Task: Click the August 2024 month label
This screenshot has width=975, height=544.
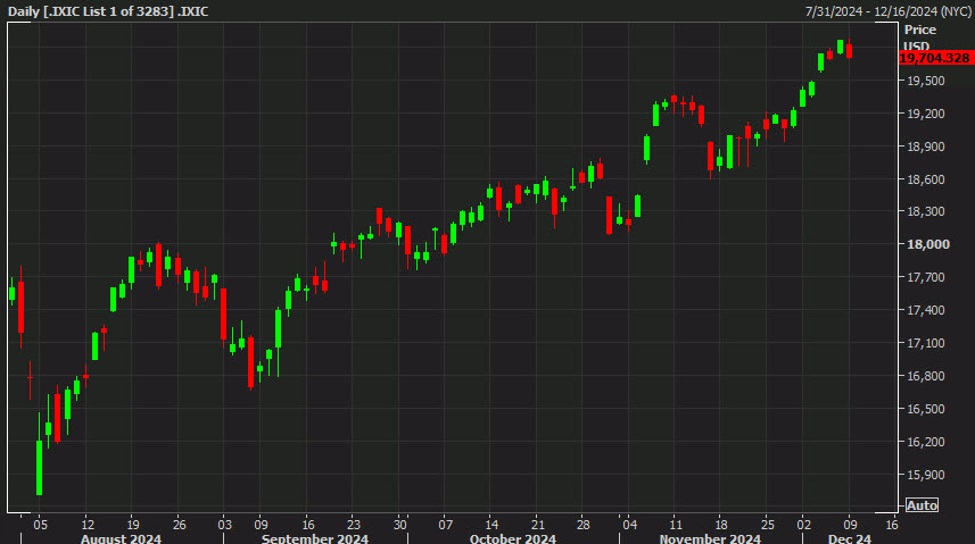Action: [120, 538]
